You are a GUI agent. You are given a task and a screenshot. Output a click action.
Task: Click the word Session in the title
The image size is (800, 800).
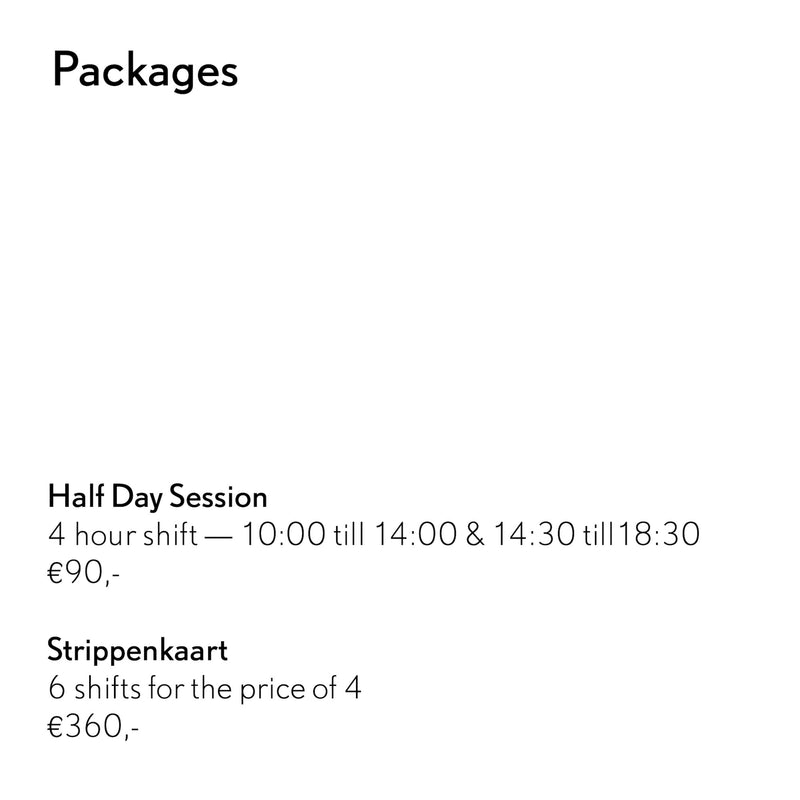coord(220,497)
